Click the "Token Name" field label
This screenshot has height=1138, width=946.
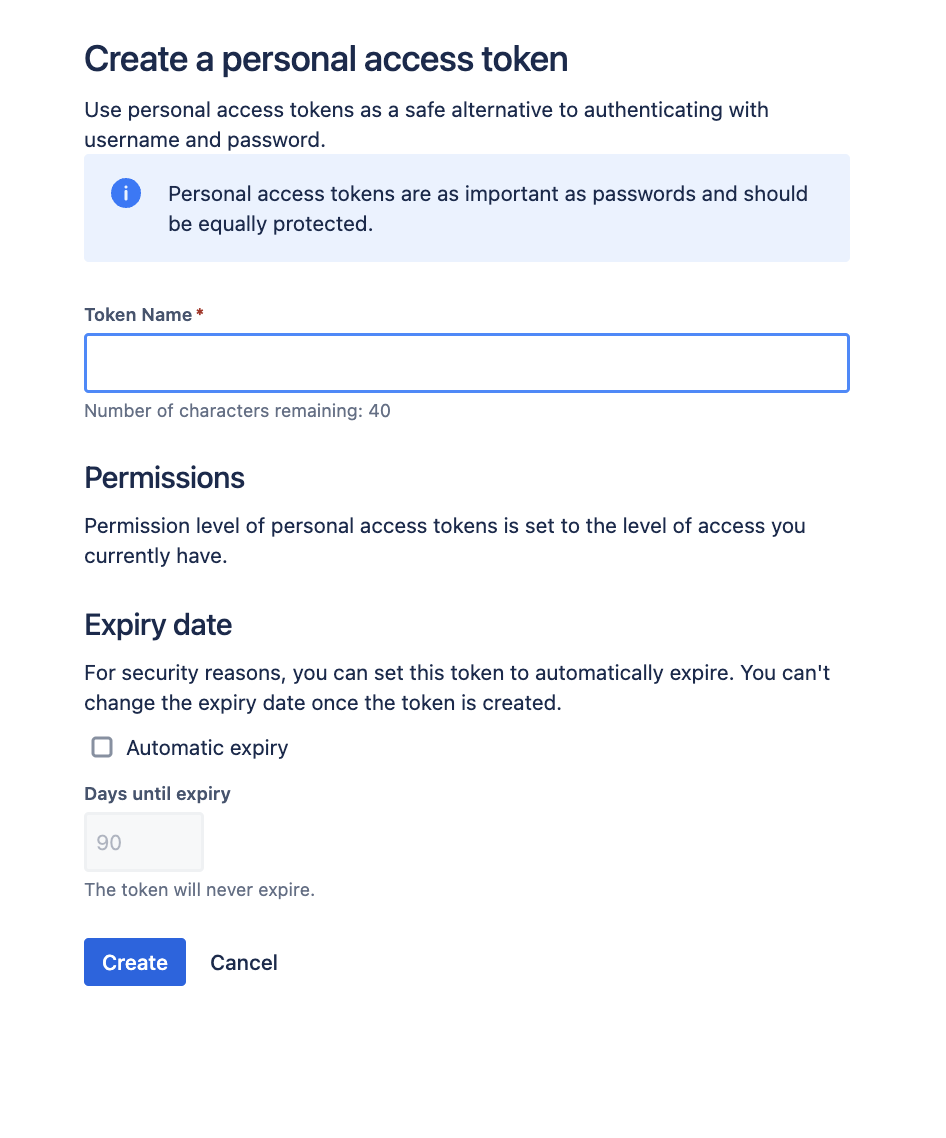[138, 315]
